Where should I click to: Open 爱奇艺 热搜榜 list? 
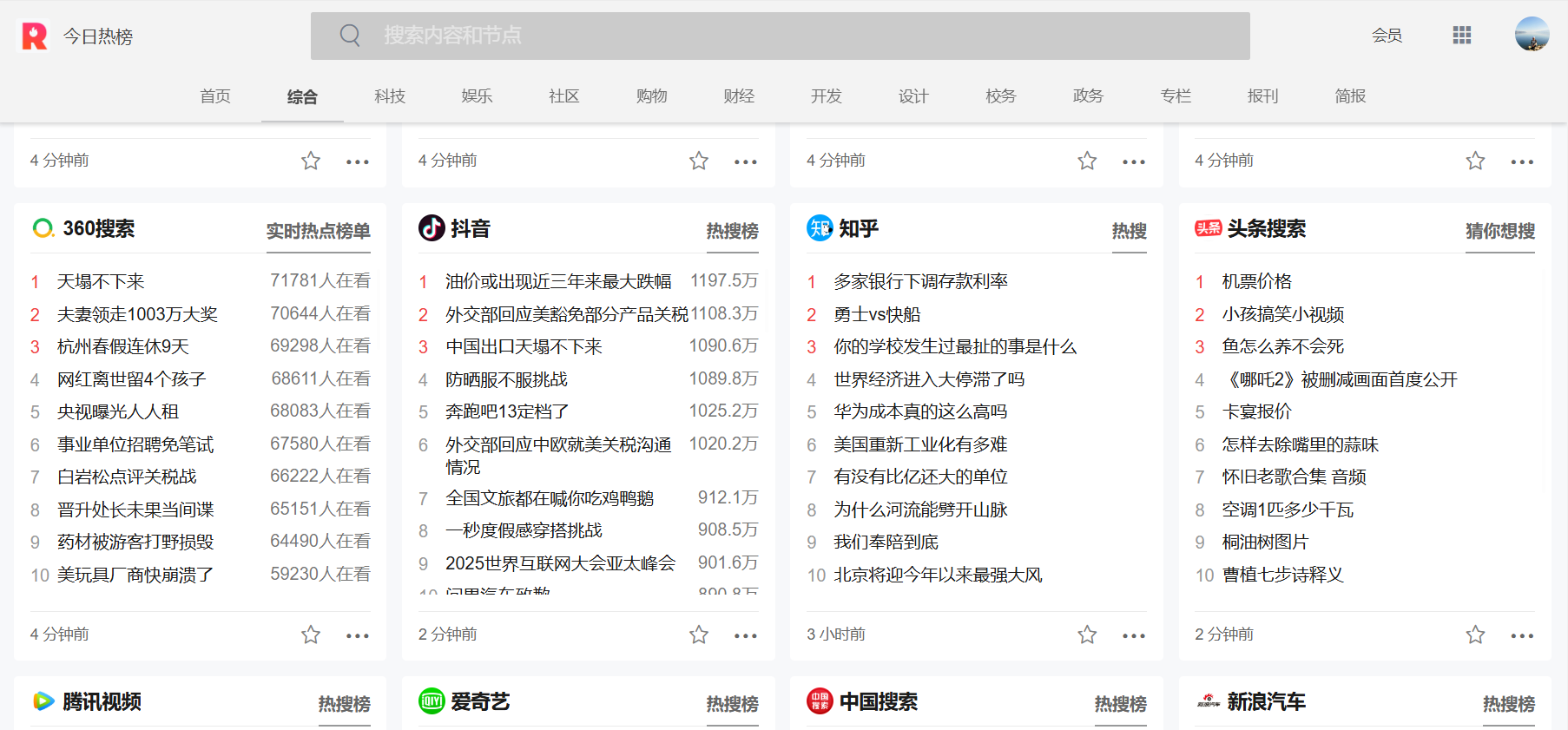point(732,704)
